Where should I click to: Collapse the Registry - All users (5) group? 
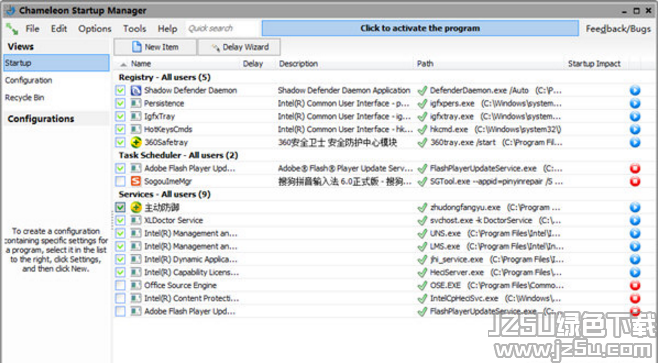pyautogui.click(x=164, y=77)
